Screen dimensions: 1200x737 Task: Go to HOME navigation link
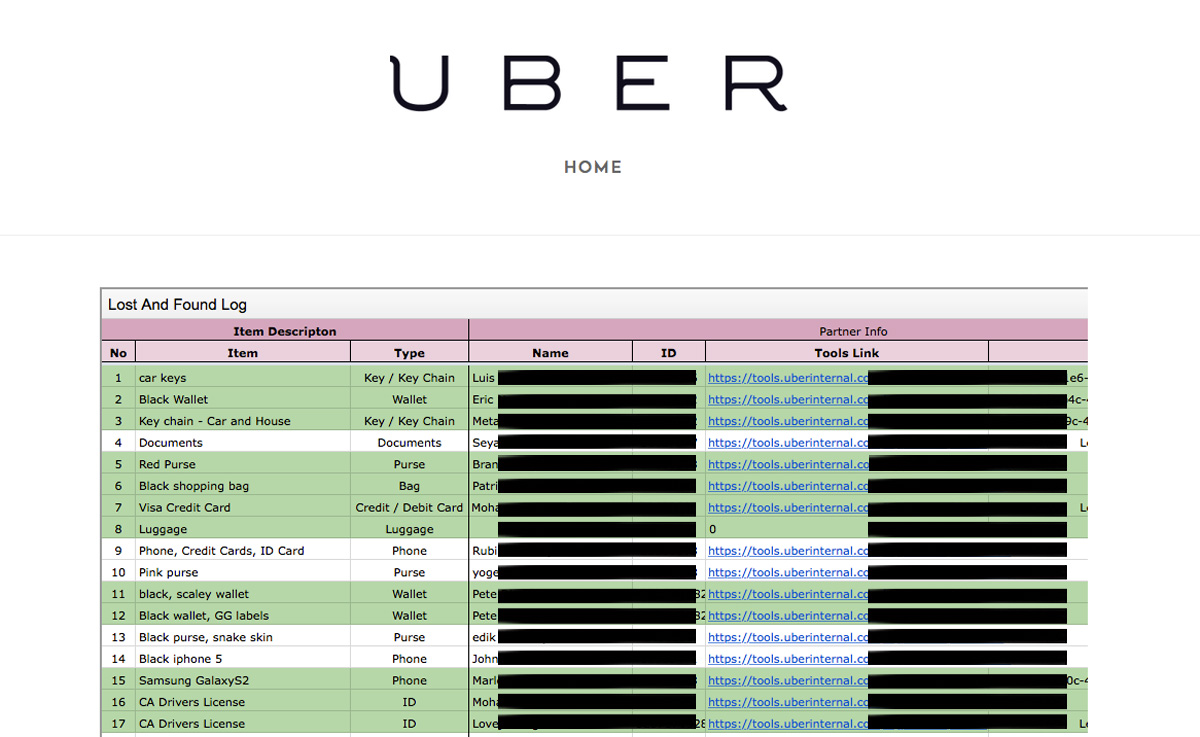coord(593,168)
